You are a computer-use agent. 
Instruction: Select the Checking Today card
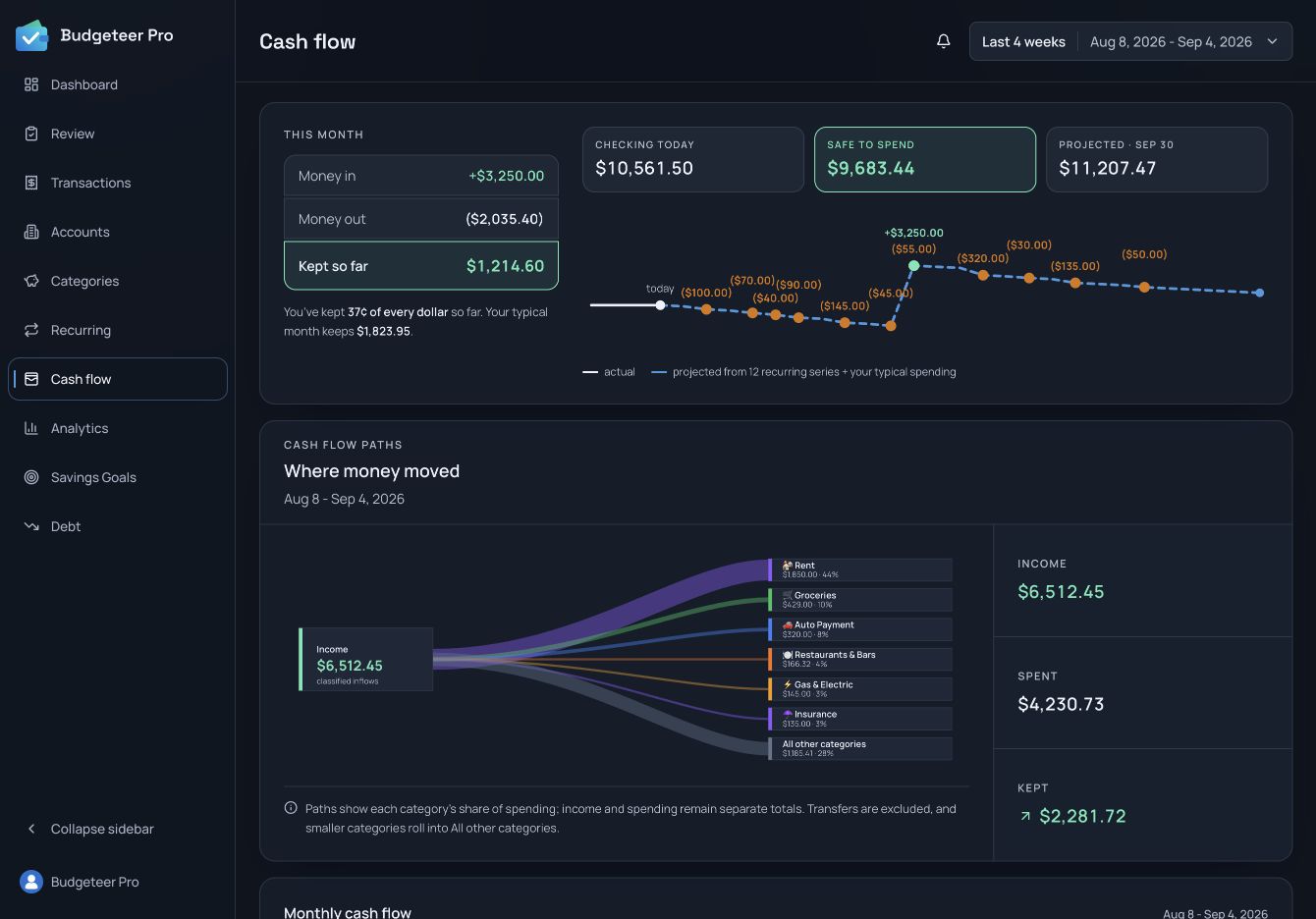point(693,159)
